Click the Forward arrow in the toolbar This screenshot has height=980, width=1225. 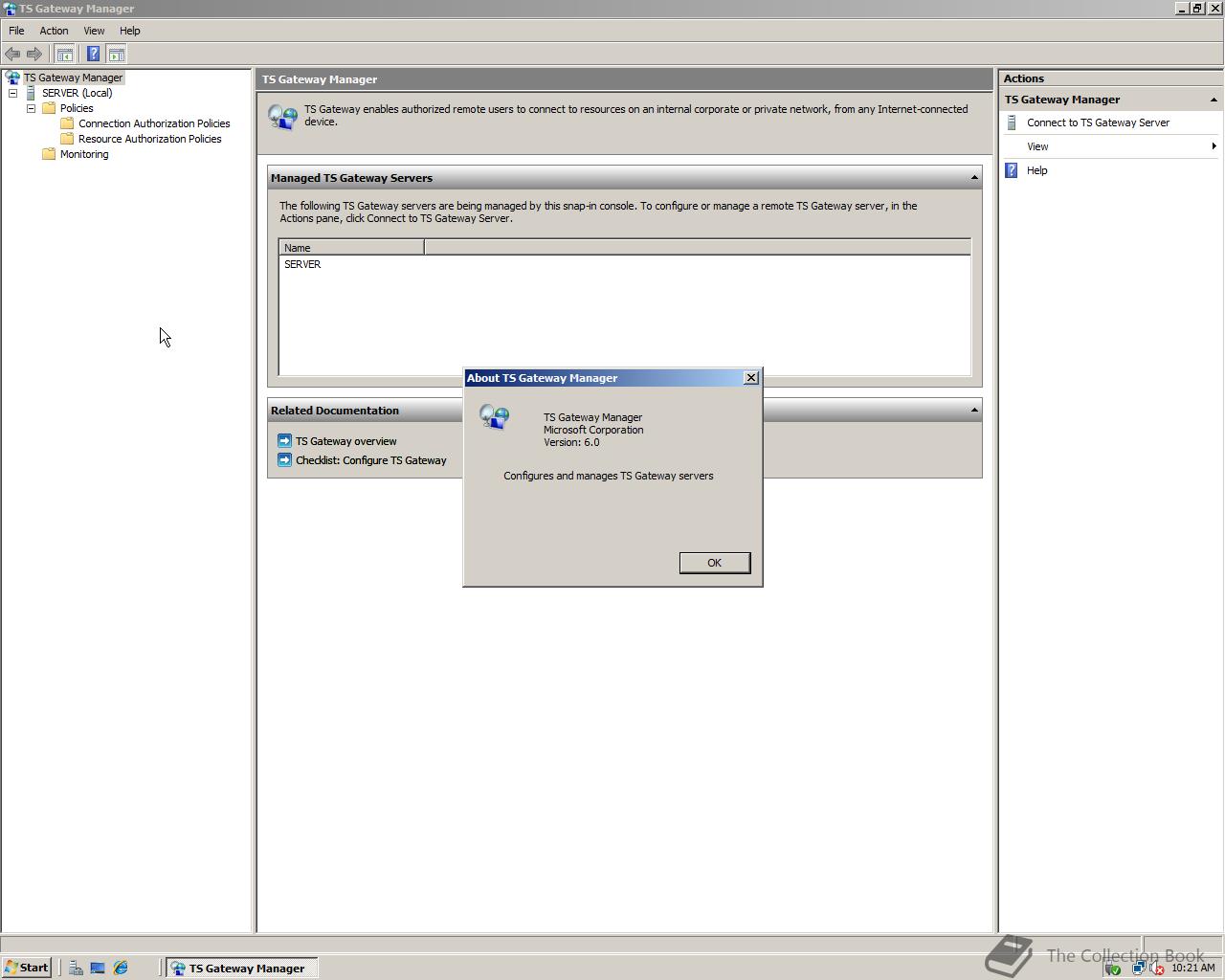tap(34, 55)
